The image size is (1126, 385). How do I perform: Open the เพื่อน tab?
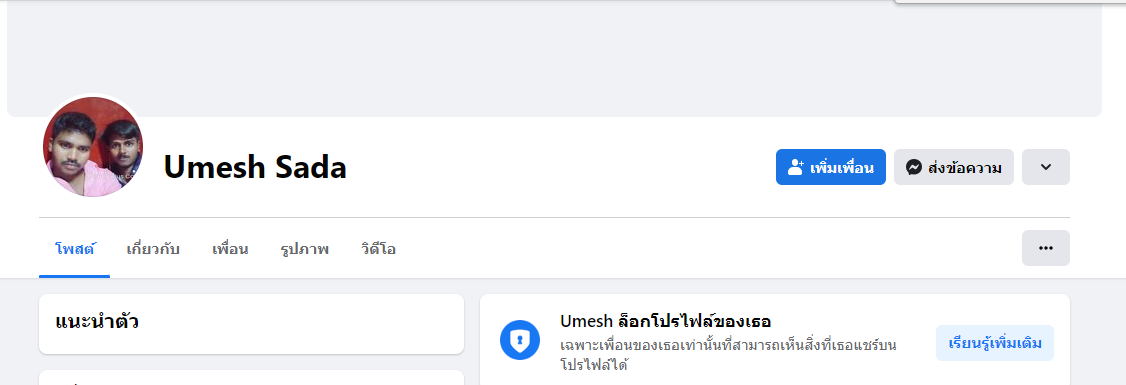(231, 249)
